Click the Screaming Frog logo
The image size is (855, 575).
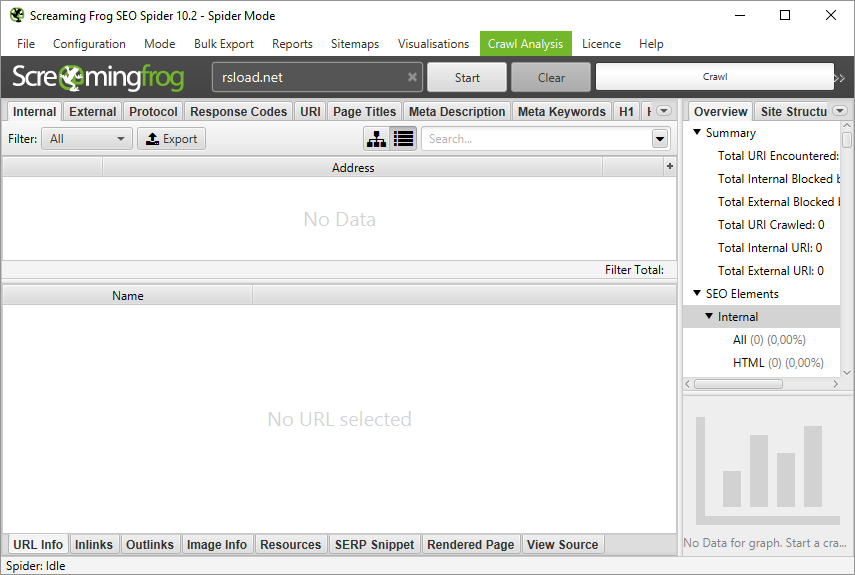[x=98, y=77]
